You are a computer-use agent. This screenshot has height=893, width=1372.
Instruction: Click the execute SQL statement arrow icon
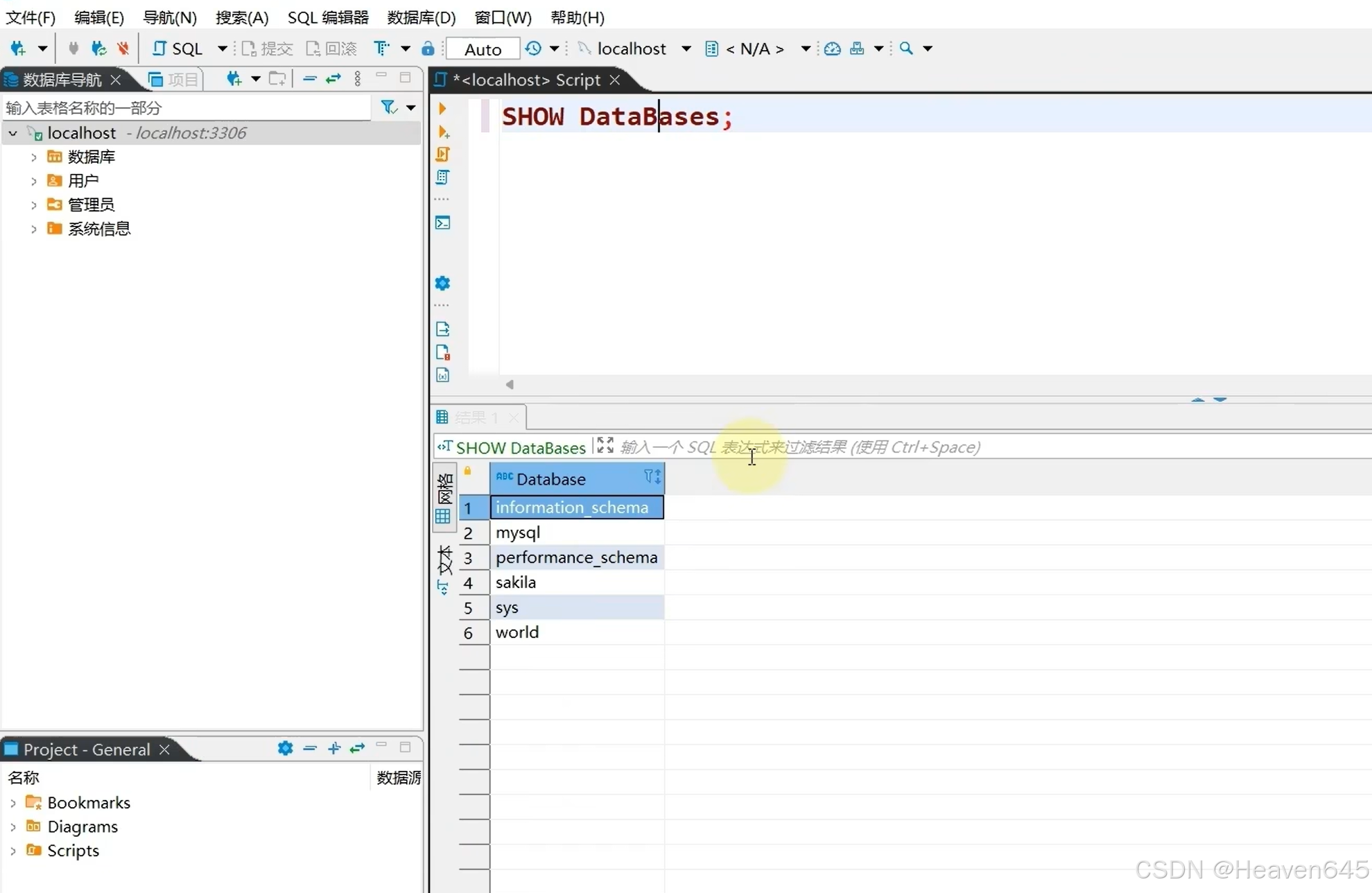tap(442, 108)
